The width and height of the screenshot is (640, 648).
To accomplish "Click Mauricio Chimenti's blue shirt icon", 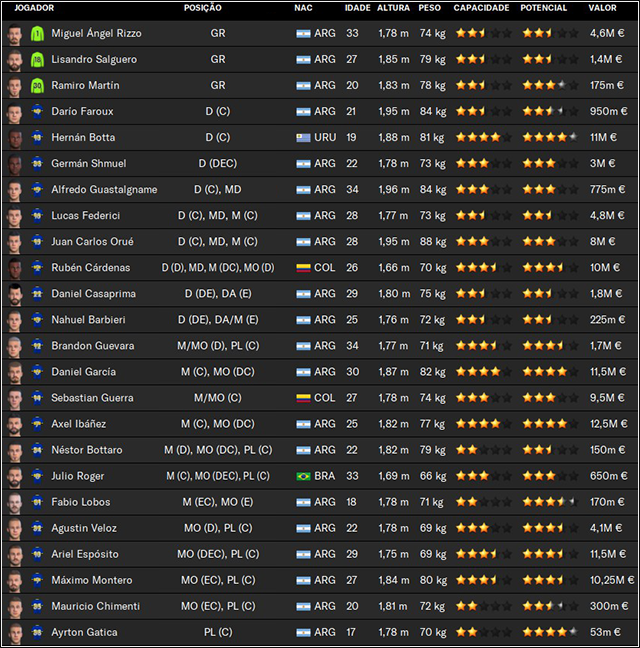I will point(37,606).
